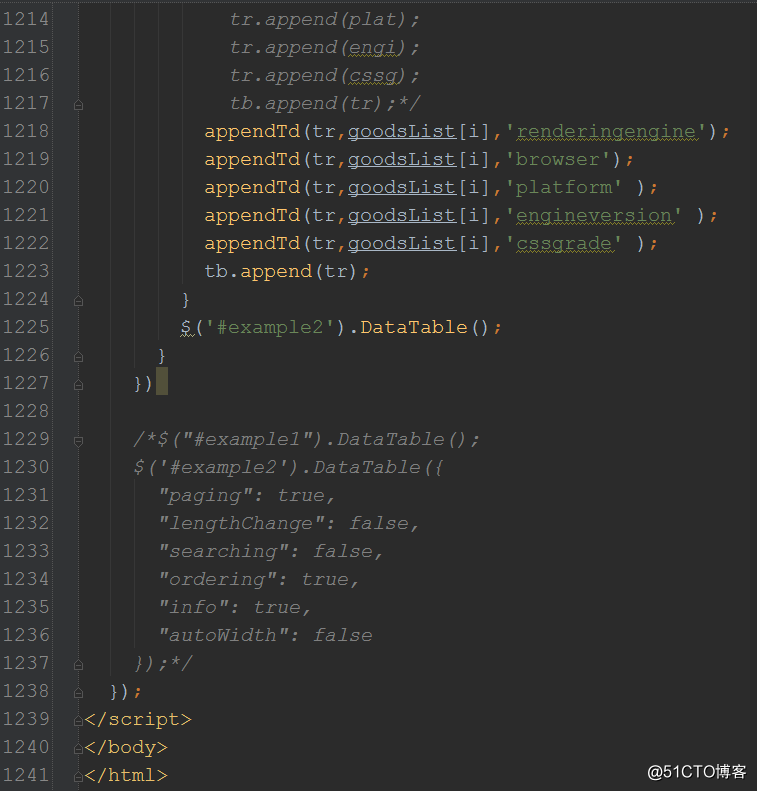
Task: Click "searching": false option
Action: click(271, 551)
